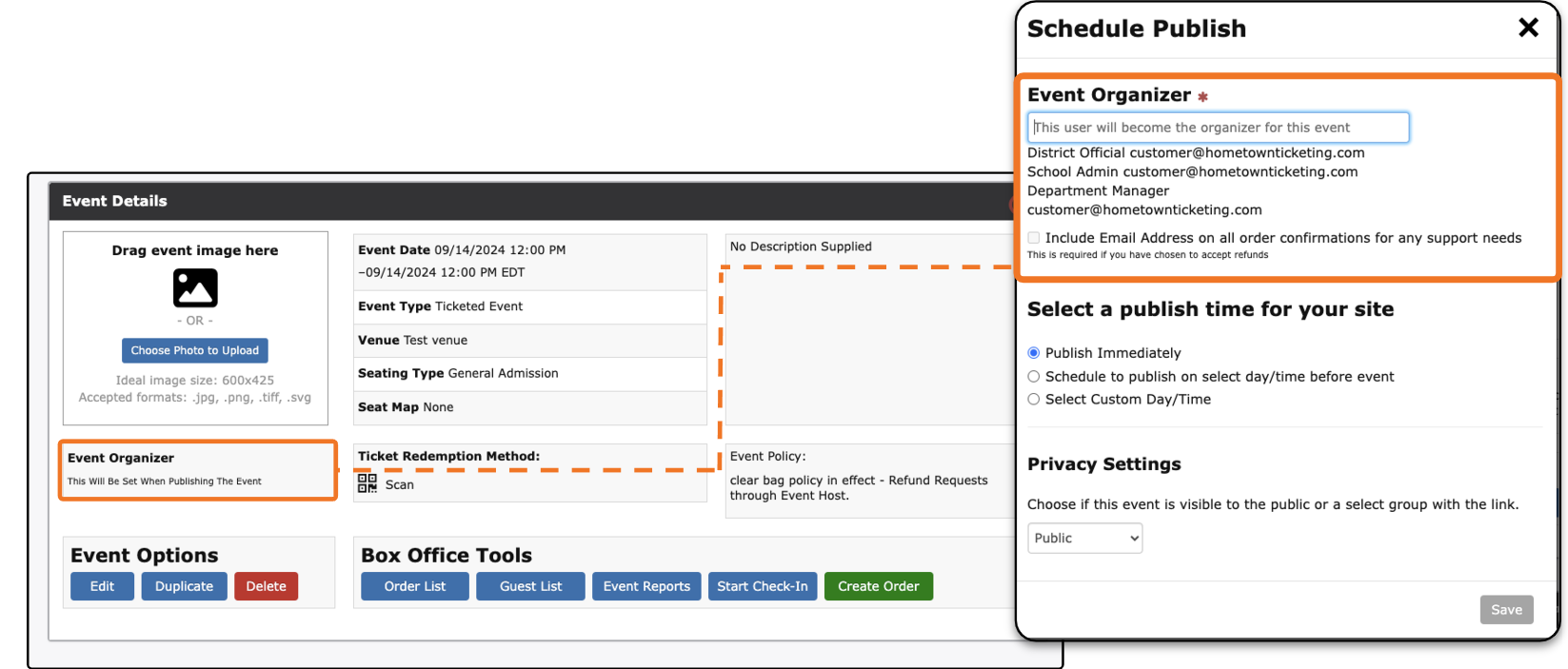
Task: Pick School Admin organizer suggestion
Action: 1192,172
